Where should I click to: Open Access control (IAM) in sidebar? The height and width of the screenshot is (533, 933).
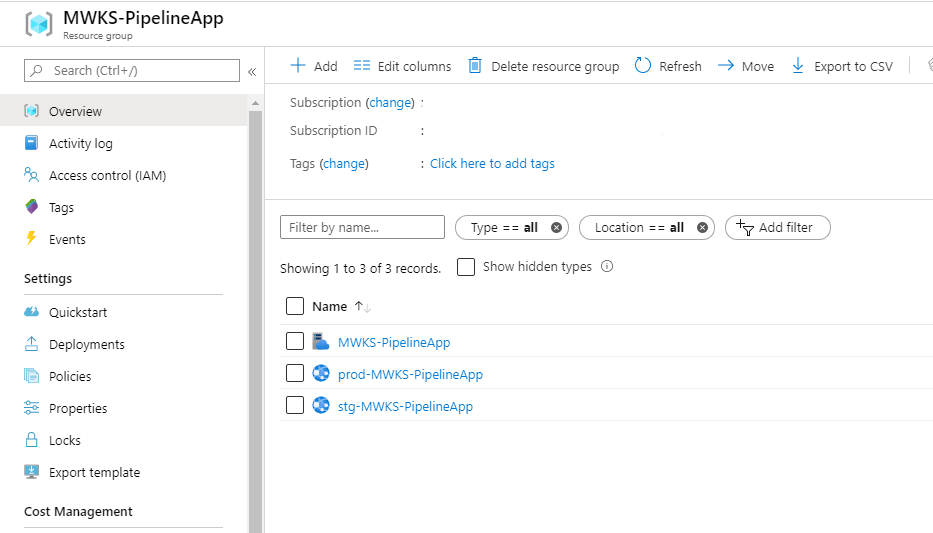[x=107, y=176]
